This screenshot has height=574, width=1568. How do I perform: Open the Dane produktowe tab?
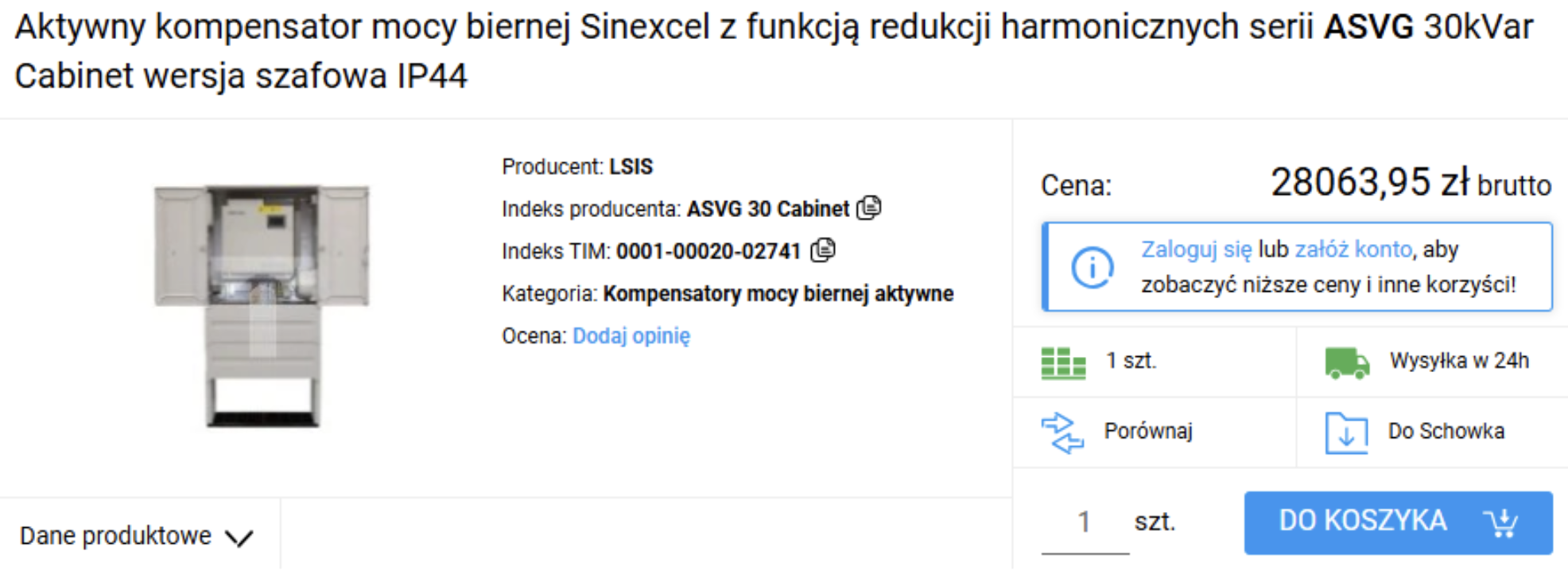pos(116,537)
